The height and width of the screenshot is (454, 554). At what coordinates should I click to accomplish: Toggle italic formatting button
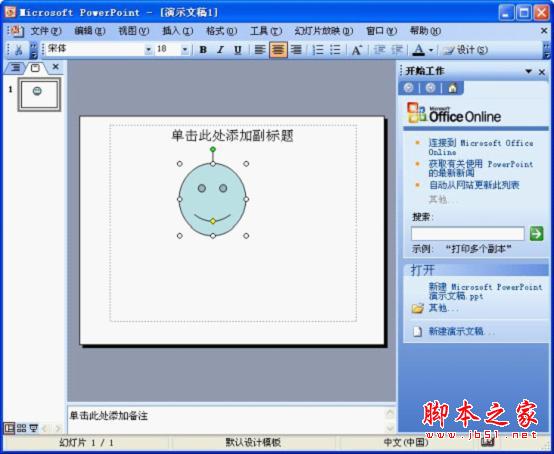[x=220, y=50]
